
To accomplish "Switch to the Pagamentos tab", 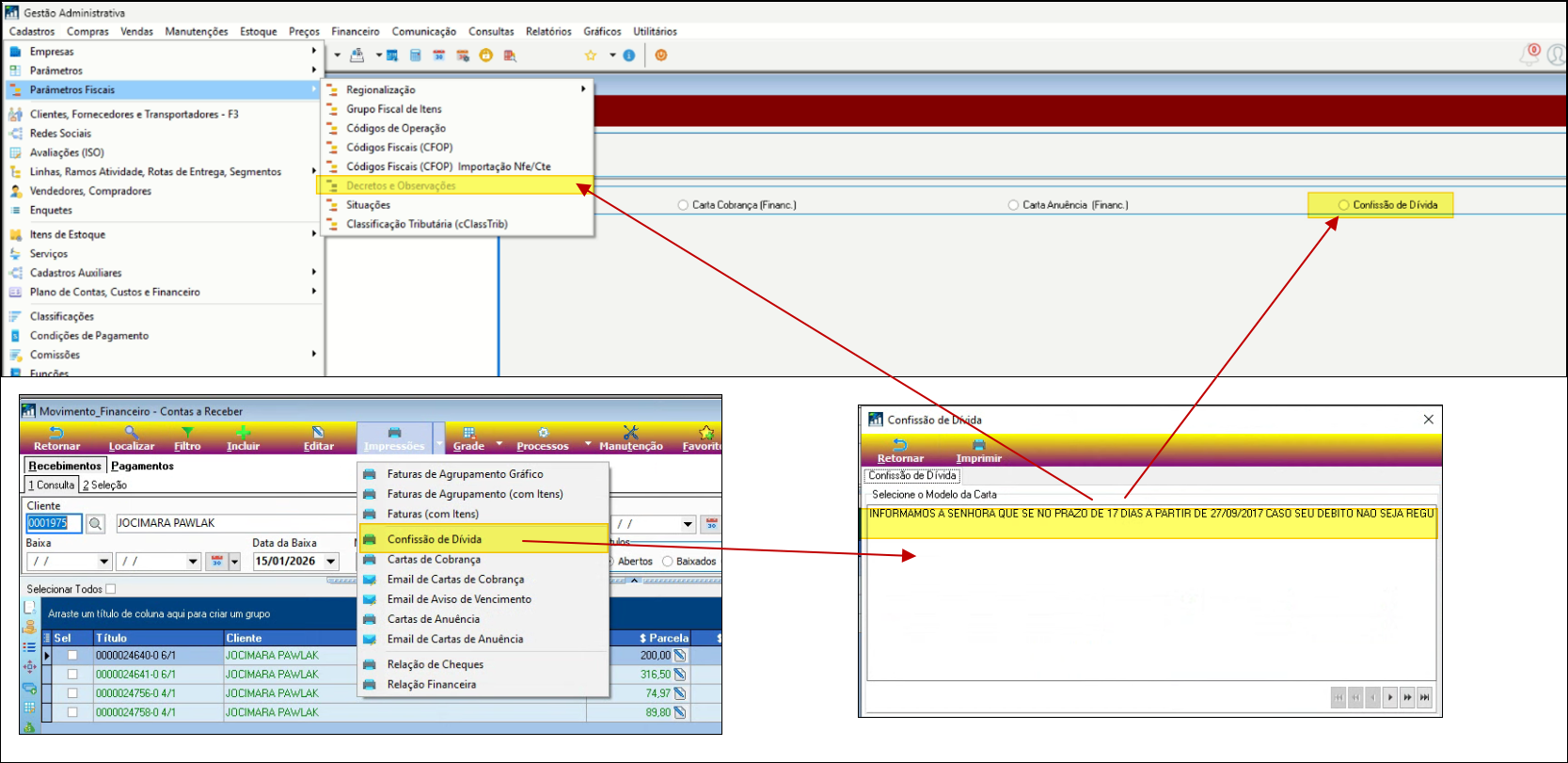I will [142, 466].
